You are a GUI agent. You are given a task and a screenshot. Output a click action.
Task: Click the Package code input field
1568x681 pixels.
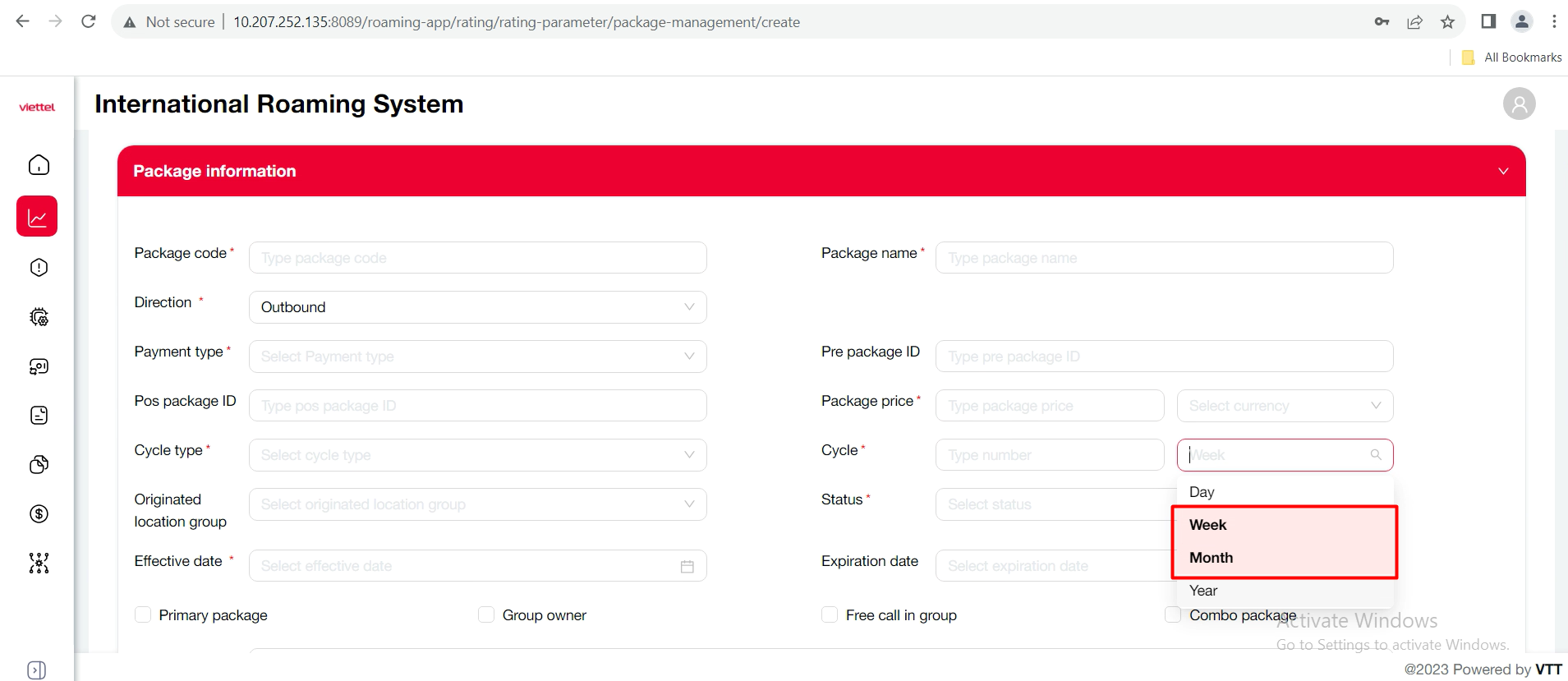point(477,258)
